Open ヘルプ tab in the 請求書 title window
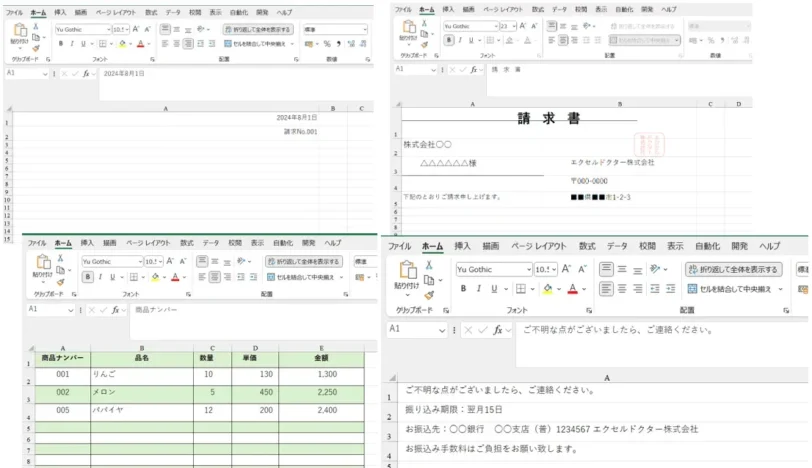 pyautogui.click(x=669, y=9)
